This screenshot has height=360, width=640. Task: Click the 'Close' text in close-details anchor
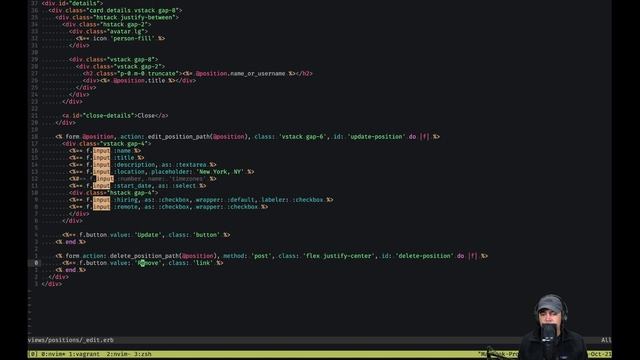point(146,116)
